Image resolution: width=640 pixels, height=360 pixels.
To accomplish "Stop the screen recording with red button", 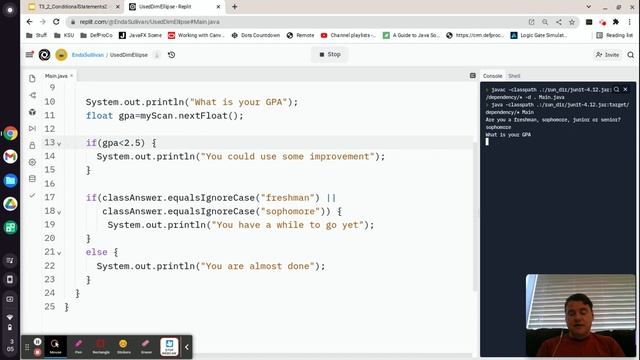I will pos(38,351).
